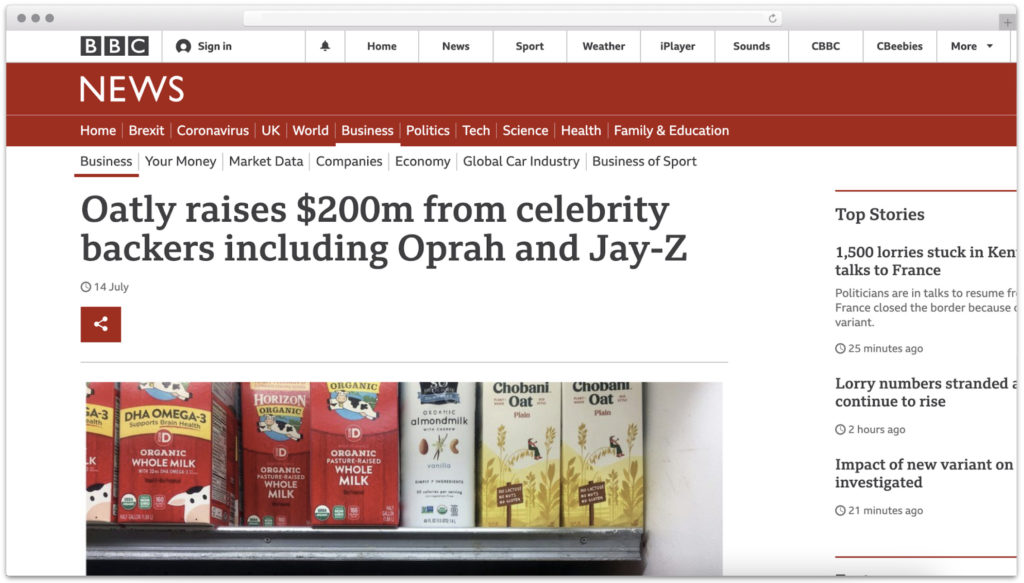Click the BBC logo
This screenshot has width=1024, height=583.
coord(114,46)
